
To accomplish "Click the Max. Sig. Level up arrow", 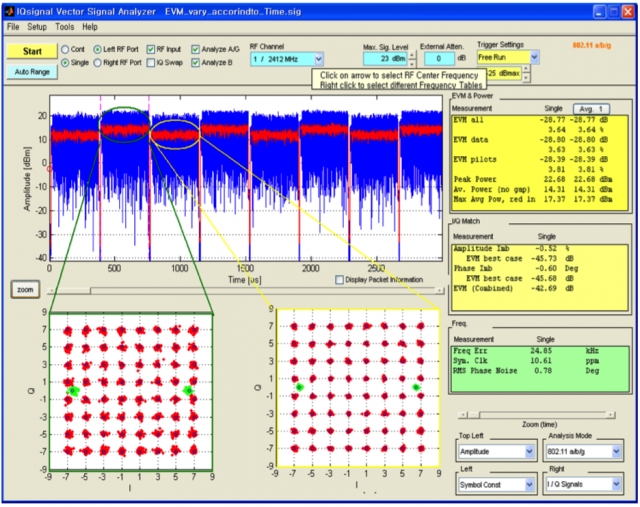I will click(412, 55).
